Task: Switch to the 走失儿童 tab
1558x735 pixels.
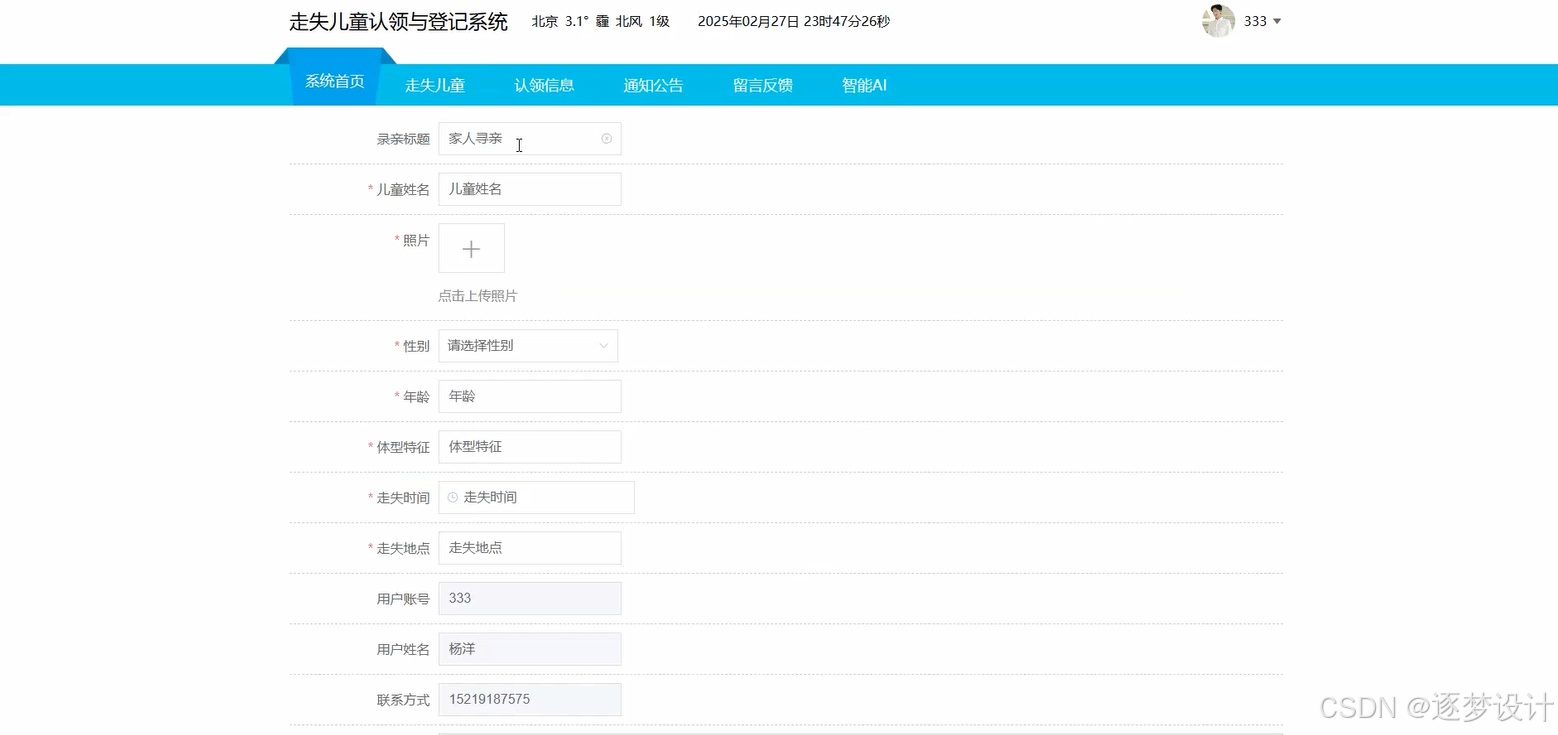Action: (435, 85)
